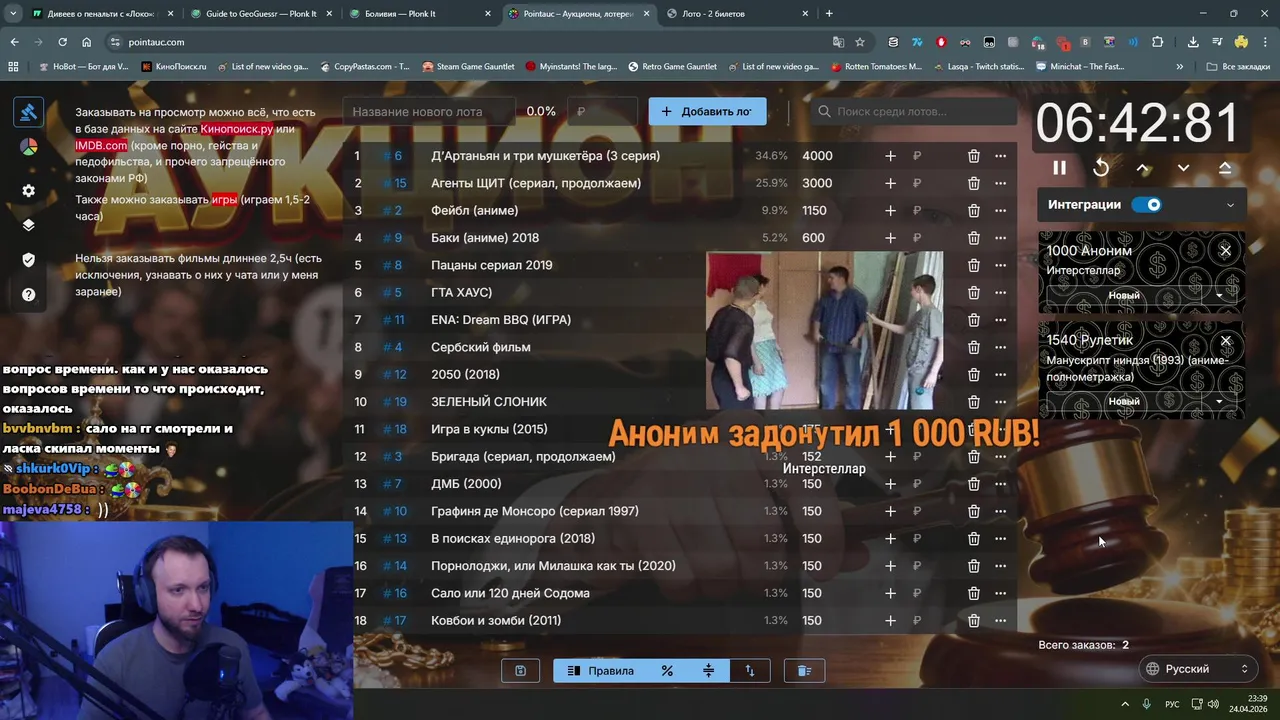This screenshot has height=720, width=1280.
Task: Add amount to Фейбл (аниме) with plus
Action: point(890,211)
